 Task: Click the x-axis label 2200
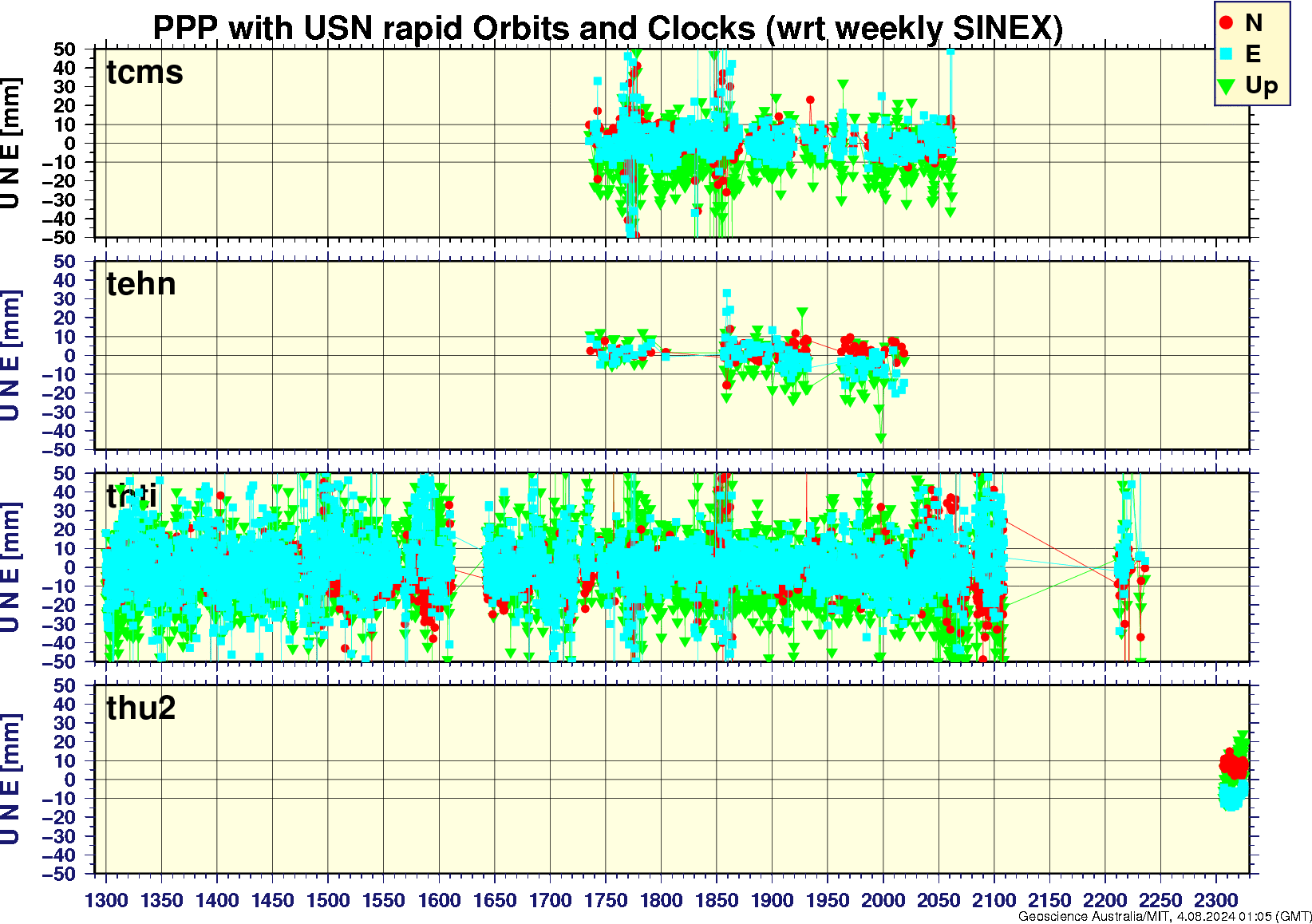click(x=1105, y=900)
